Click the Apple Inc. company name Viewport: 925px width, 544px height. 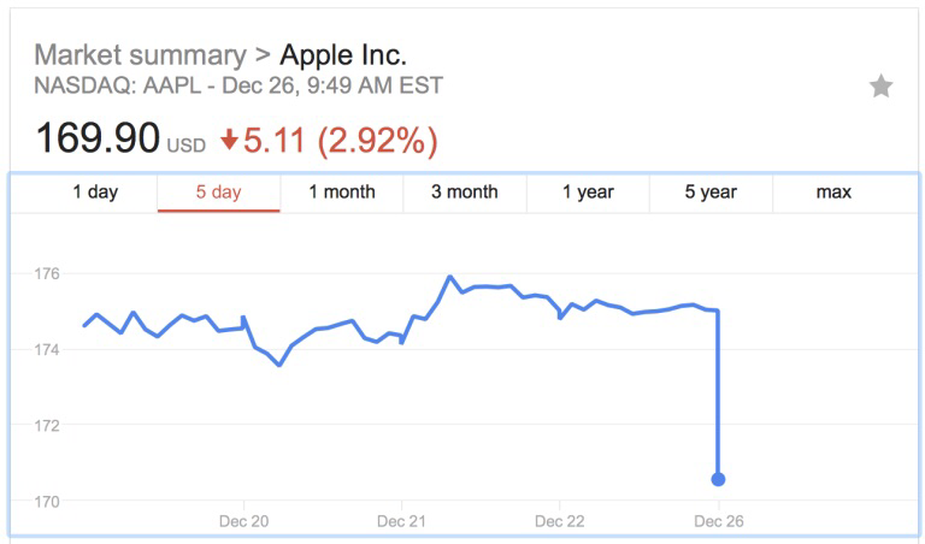click(x=343, y=55)
